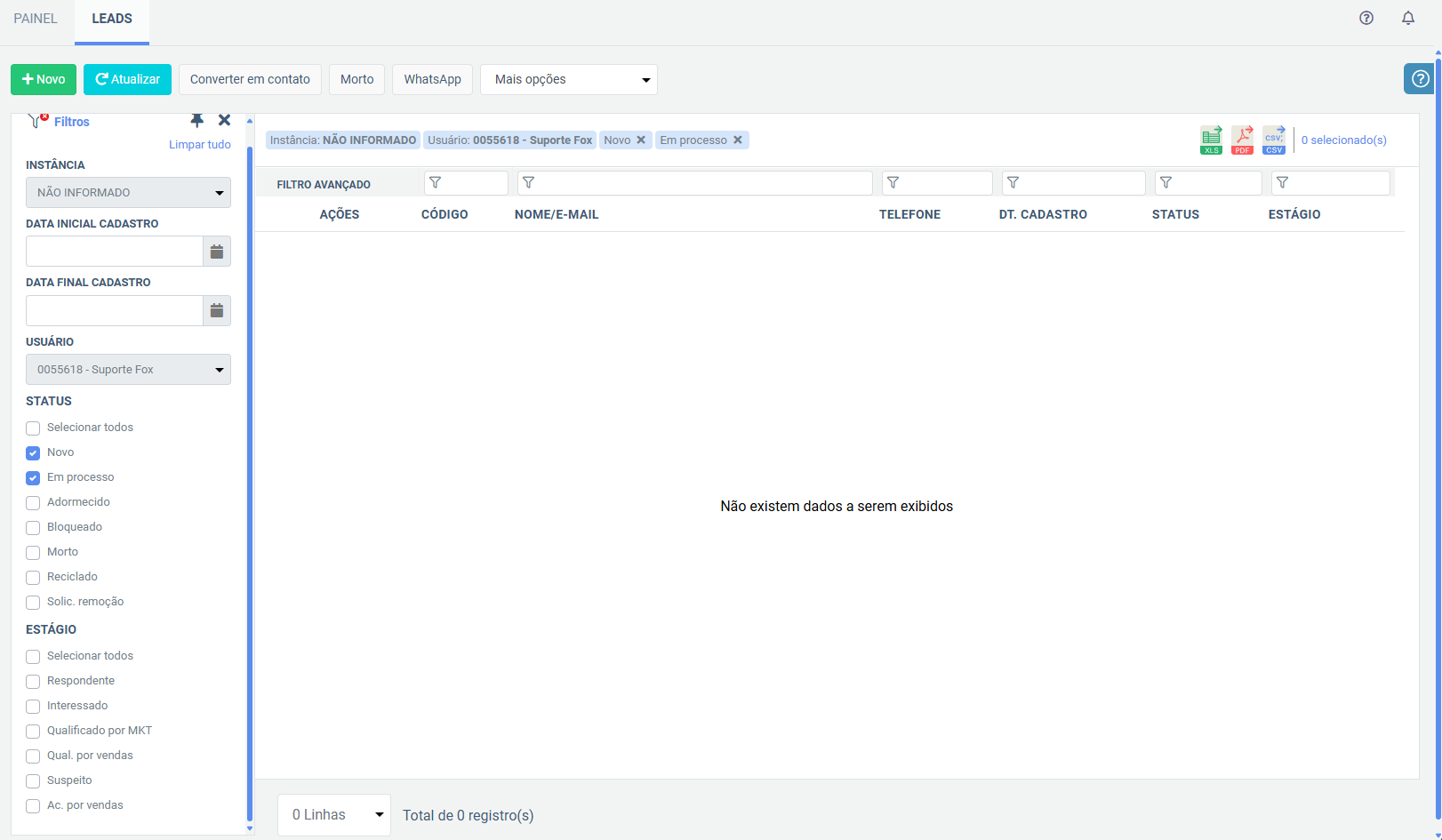The height and width of the screenshot is (840, 1442).
Task: Sort by the NOME/E-MAIL column header
Action: coord(557,214)
